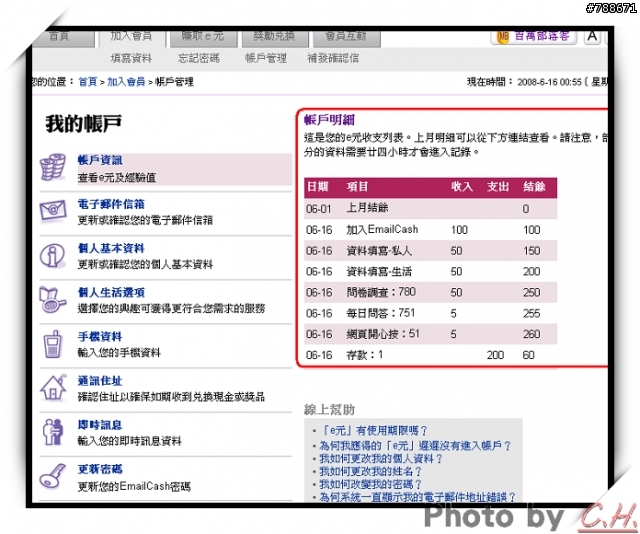Viewport: 640px width, 534px height.
Task: Click the 存款:1 row entry
Action: [365, 355]
